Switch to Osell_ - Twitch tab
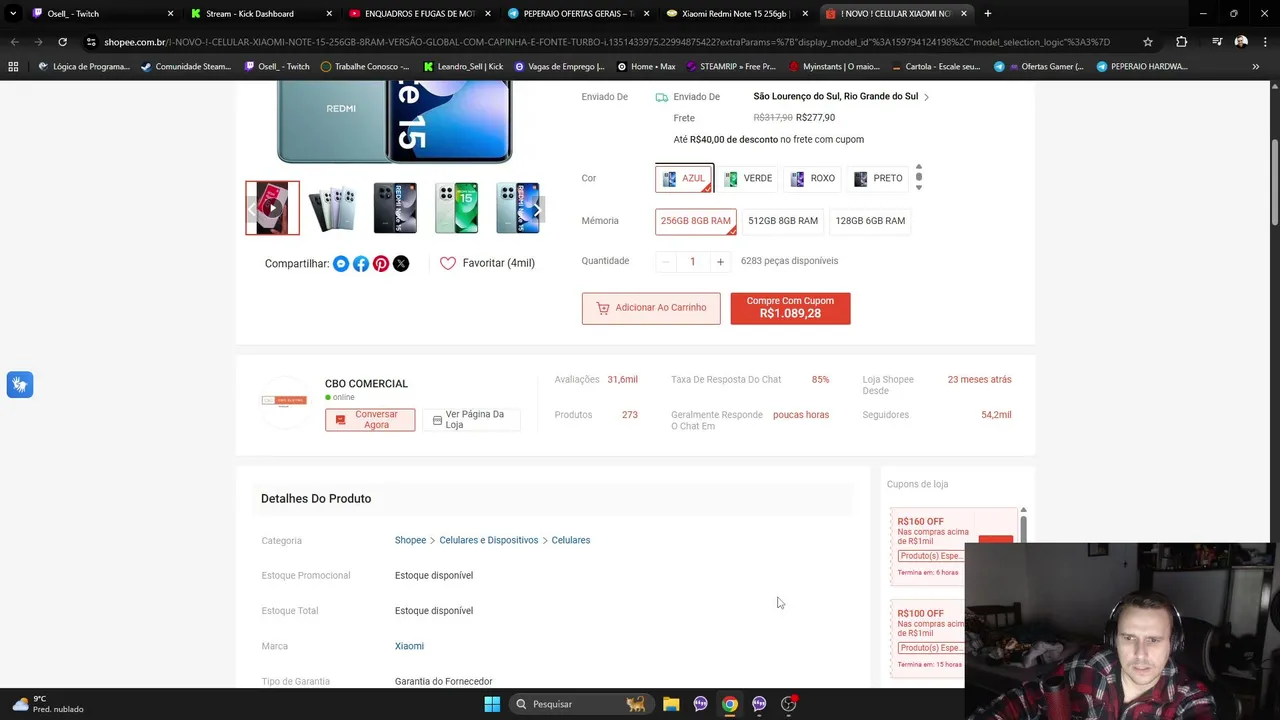 (x=103, y=14)
